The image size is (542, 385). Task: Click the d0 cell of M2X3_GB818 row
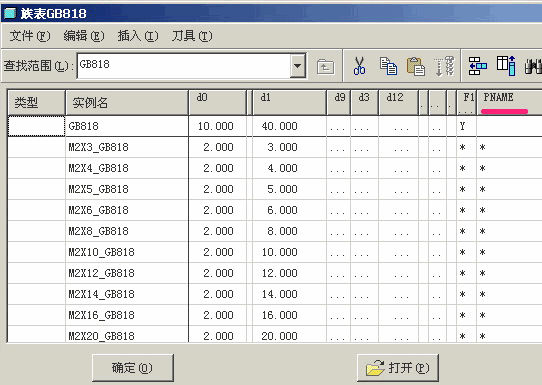tap(218, 147)
